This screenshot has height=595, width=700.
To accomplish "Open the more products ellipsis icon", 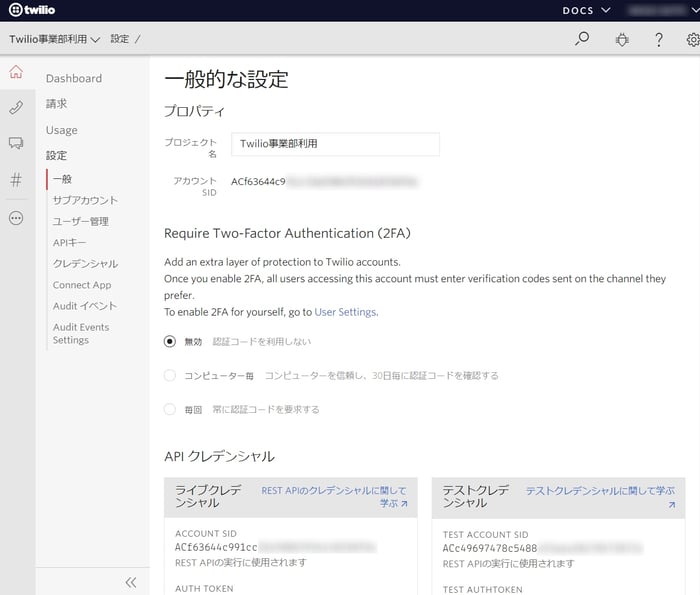I will (16, 218).
